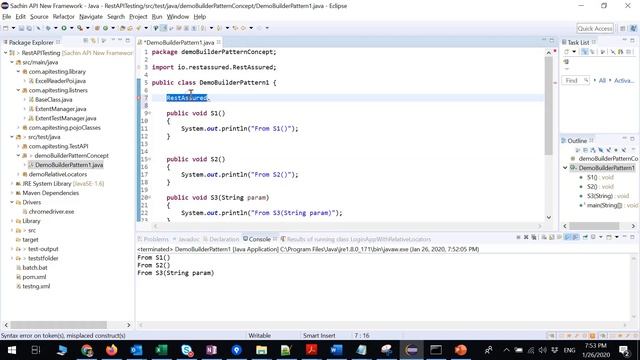This screenshot has height=360, width=640.
Task: Click Windows Start button
Action: 11,350
